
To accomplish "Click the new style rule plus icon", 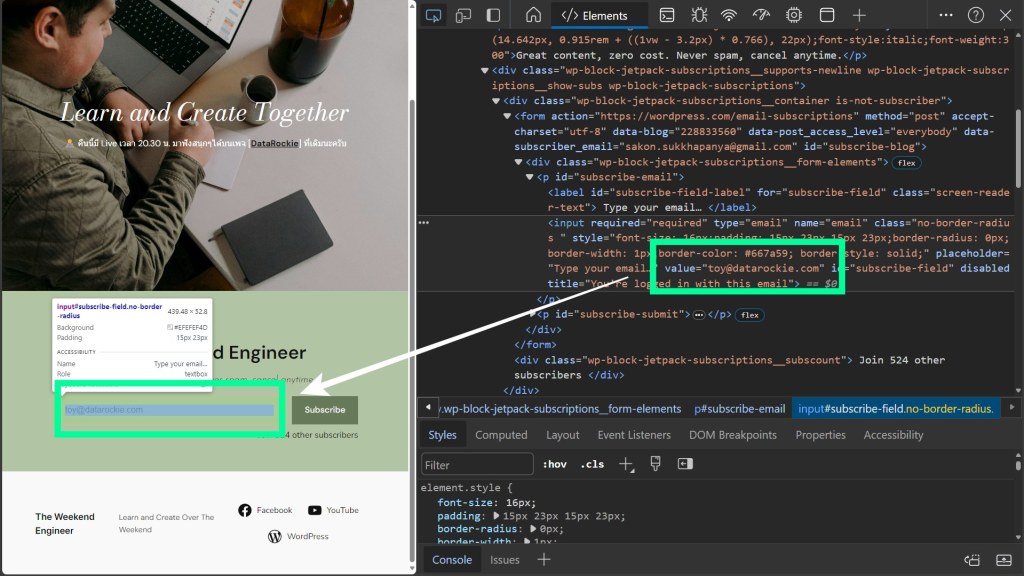I will 626,464.
